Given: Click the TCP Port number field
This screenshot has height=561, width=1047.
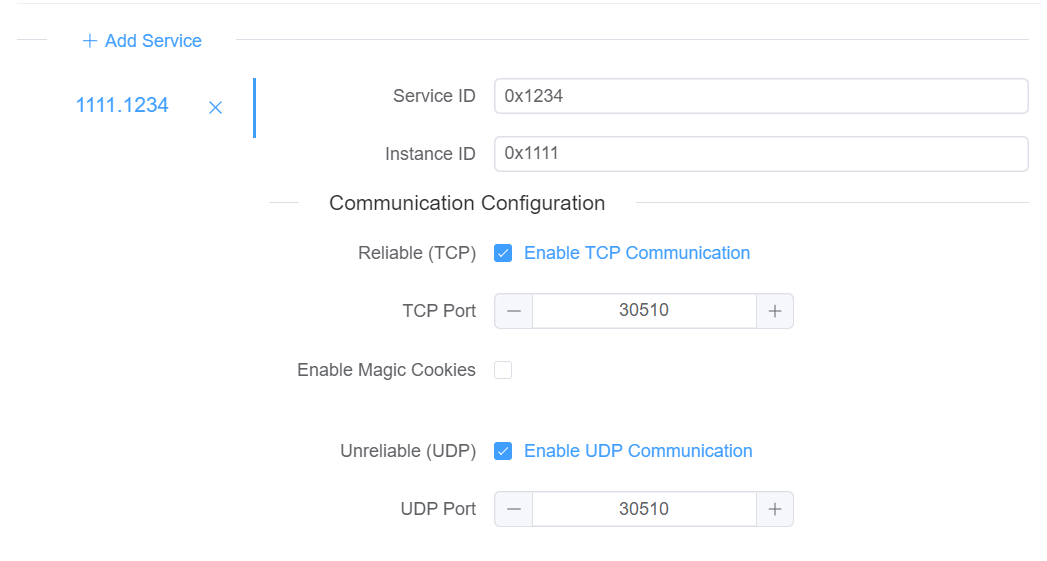Looking at the screenshot, I should click(x=644, y=311).
